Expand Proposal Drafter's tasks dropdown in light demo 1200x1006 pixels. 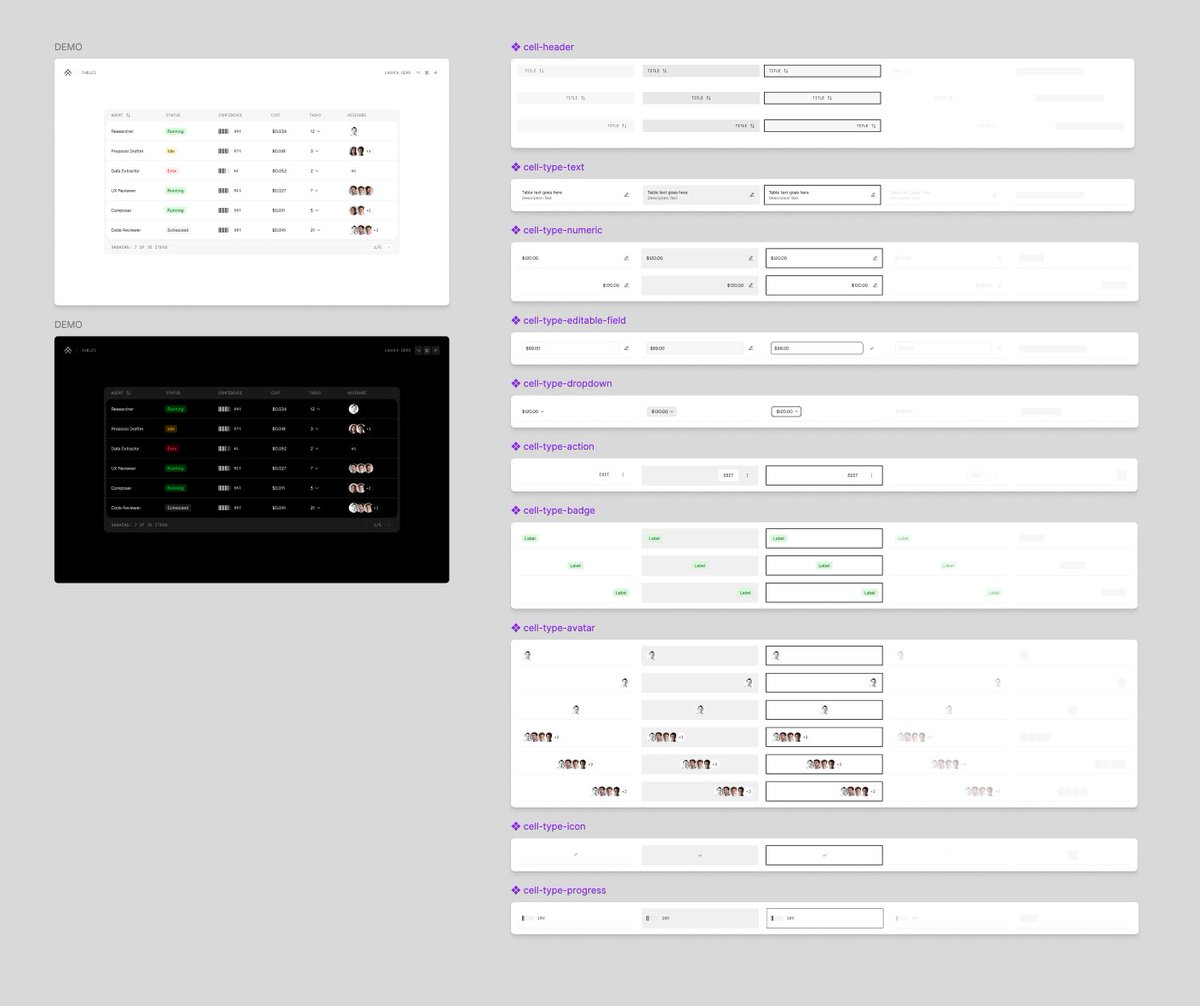point(314,151)
